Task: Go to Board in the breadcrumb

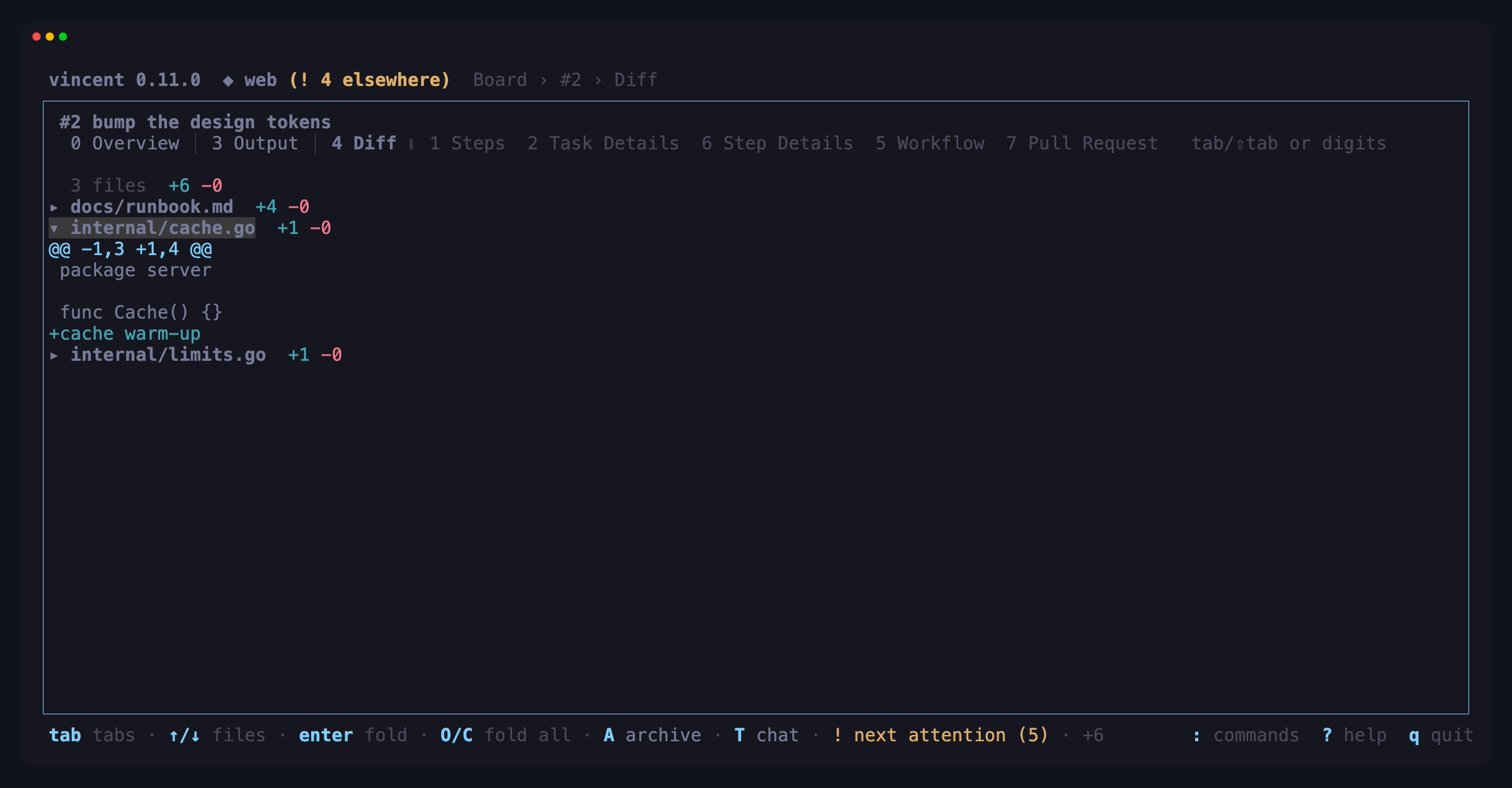Action: (500, 80)
